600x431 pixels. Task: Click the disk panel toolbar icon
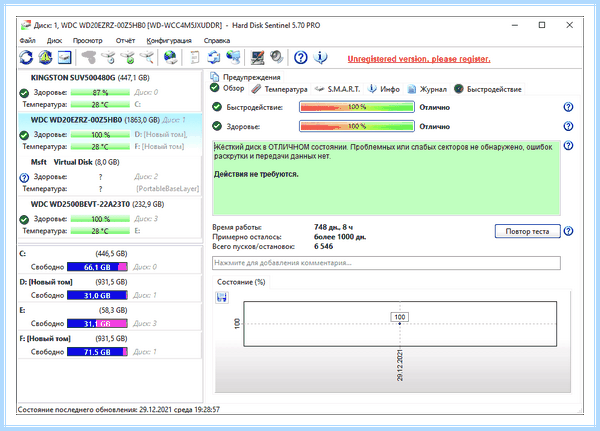pos(65,58)
